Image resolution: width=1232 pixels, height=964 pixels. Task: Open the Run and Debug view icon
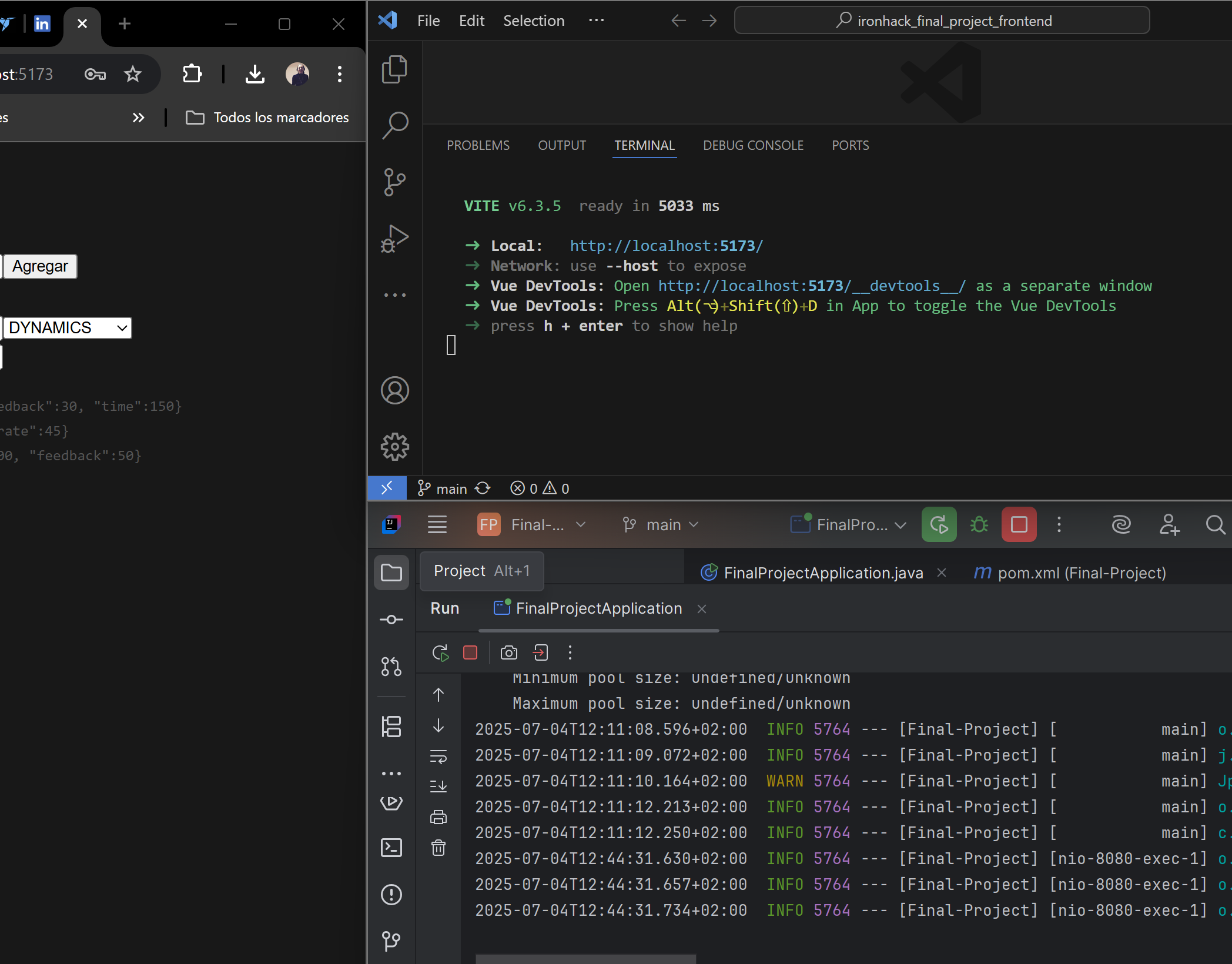[x=394, y=238]
